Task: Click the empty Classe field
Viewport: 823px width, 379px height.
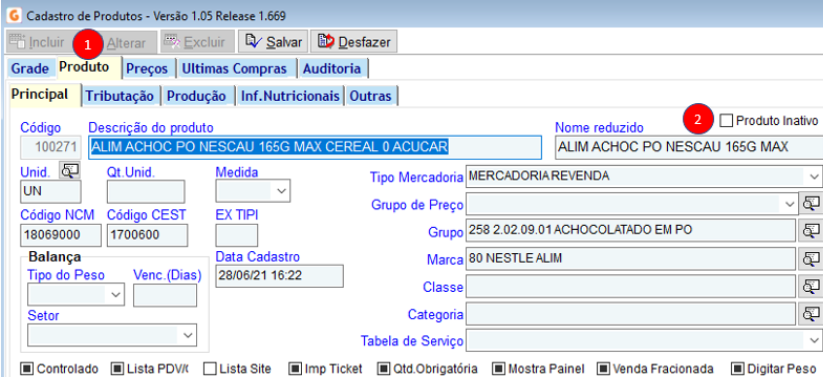Action: [x=630, y=286]
